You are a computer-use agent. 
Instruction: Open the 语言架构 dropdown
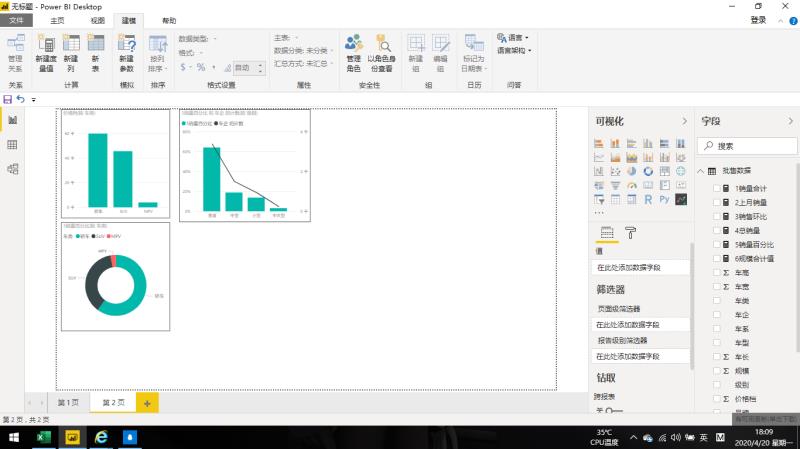[x=514, y=51]
